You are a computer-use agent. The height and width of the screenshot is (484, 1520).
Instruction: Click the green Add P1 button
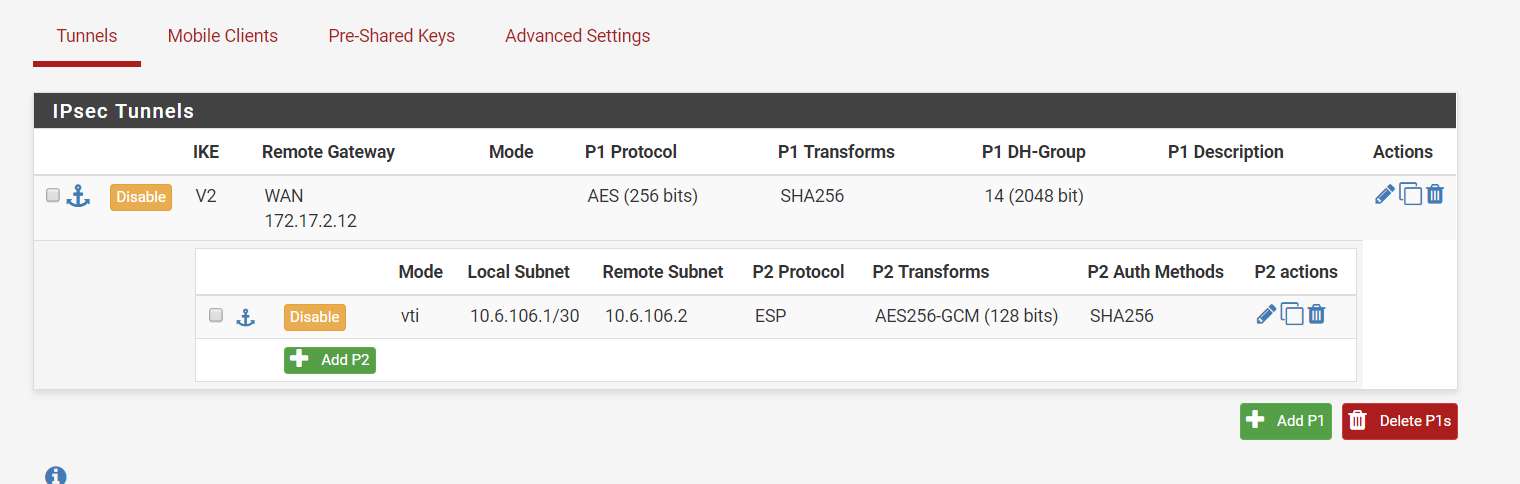pyautogui.click(x=1285, y=421)
